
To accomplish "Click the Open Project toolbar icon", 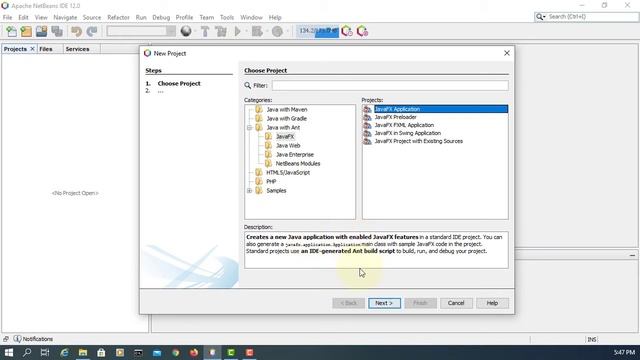I will click(x=42, y=31).
